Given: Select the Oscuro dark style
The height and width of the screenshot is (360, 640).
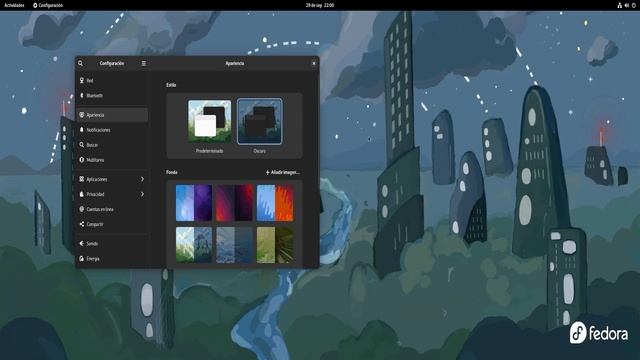Looking at the screenshot, I should tap(260, 121).
